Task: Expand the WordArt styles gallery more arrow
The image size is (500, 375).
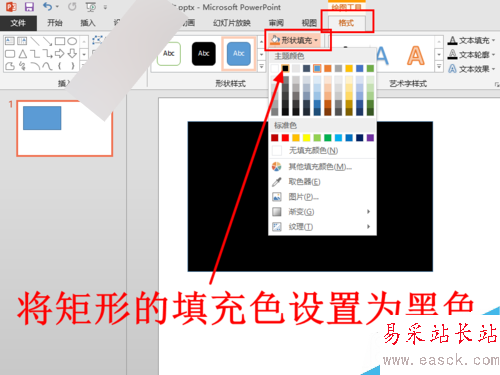Action: 439,67
